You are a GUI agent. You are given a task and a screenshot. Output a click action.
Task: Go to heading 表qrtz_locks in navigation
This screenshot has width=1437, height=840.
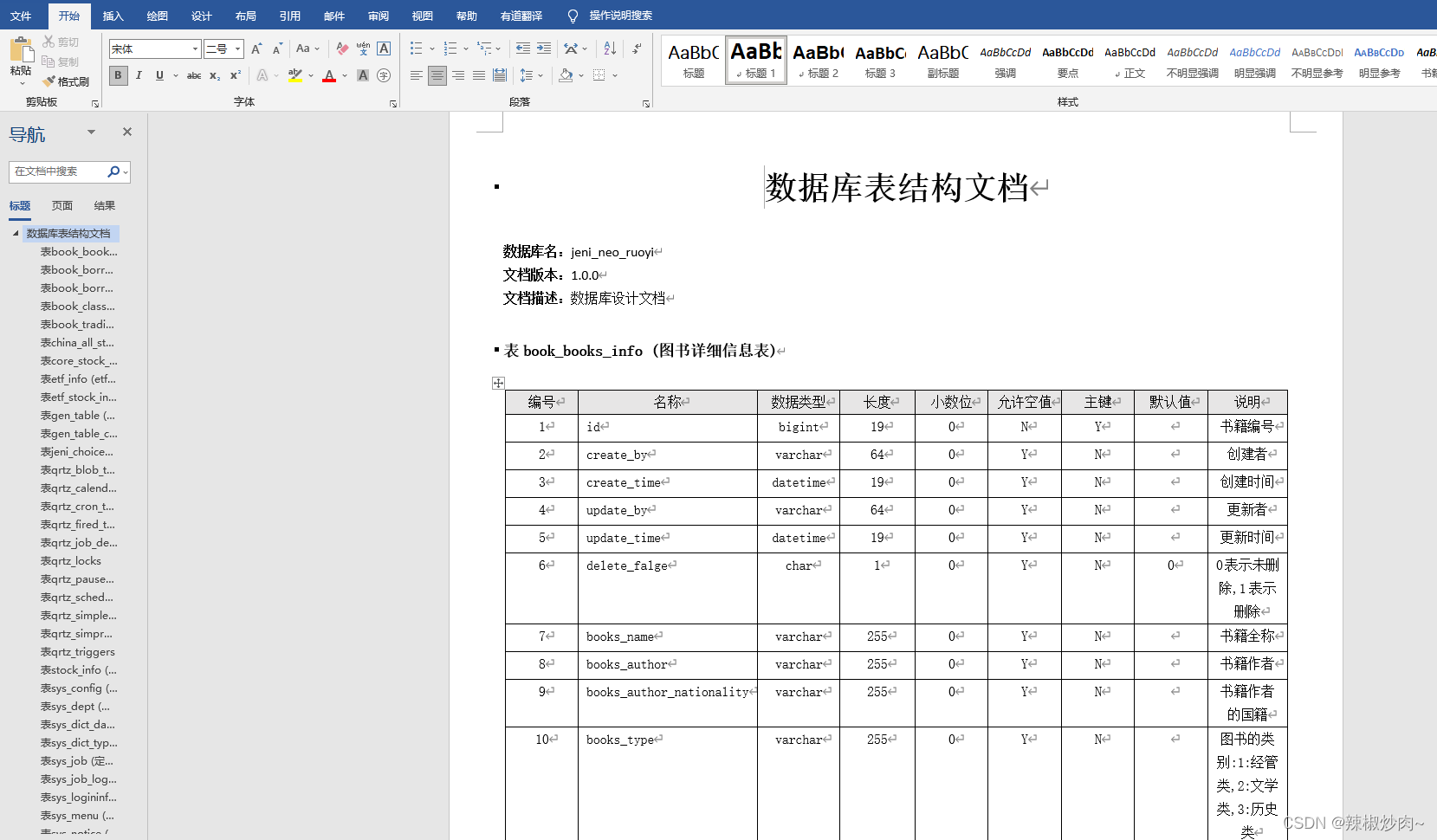coord(71,560)
